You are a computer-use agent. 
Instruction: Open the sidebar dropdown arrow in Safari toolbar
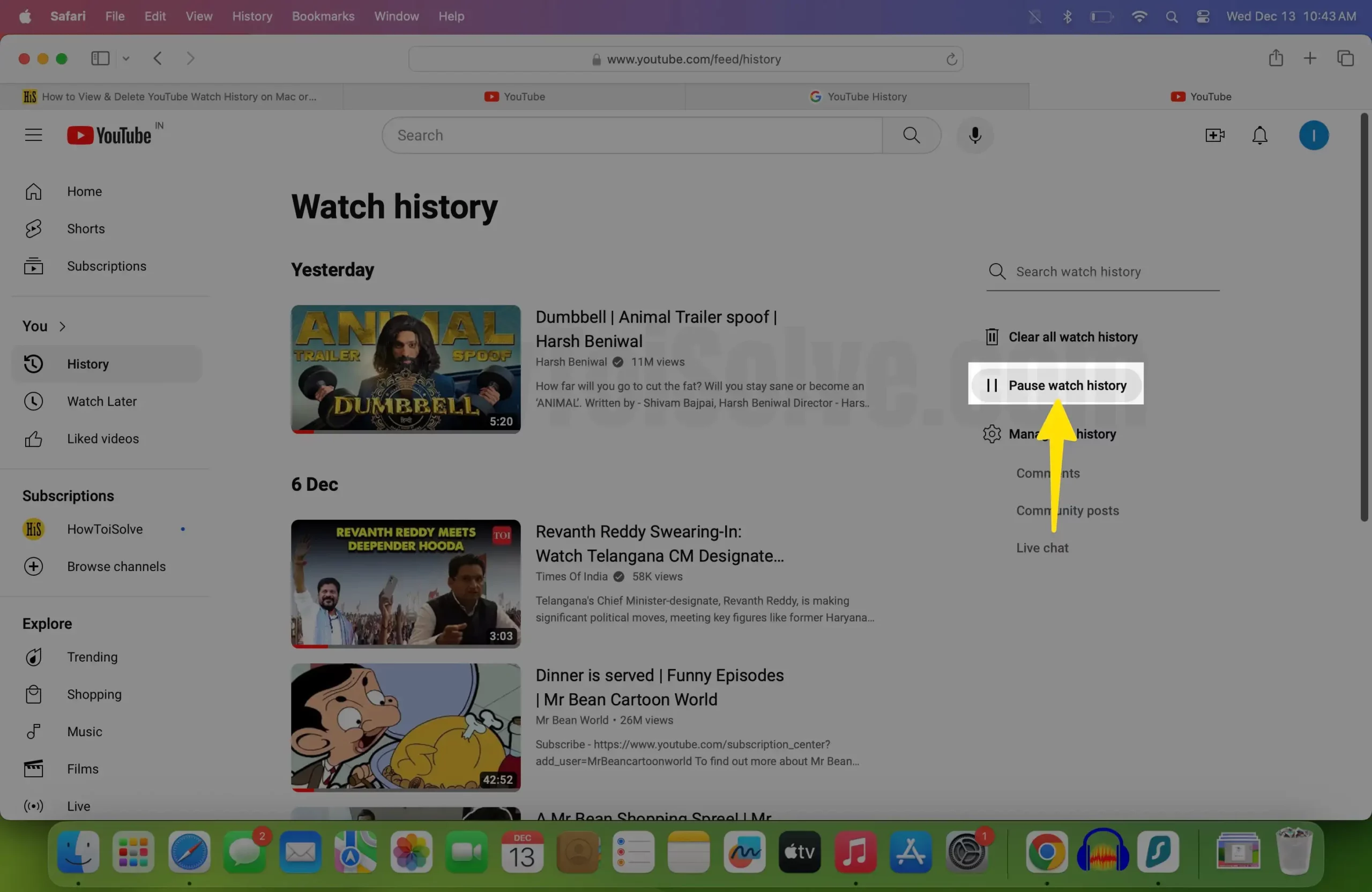tap(126, 58)
